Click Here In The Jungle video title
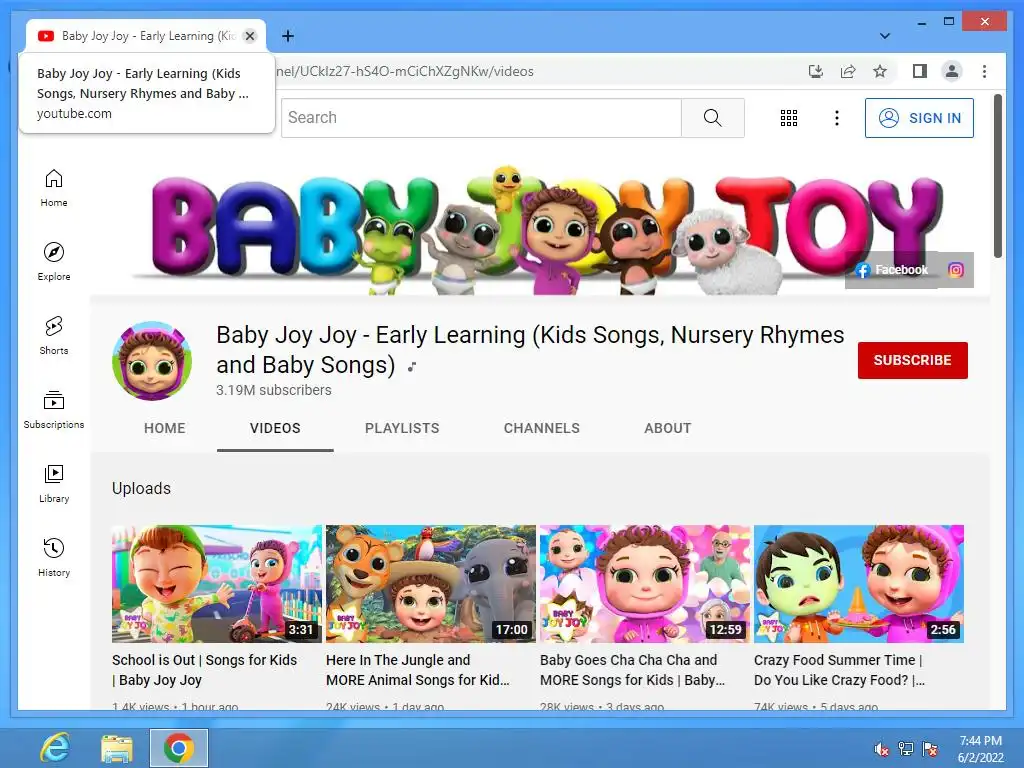Viewport: 1024px width, 768px height. click(x=418, y=670)
